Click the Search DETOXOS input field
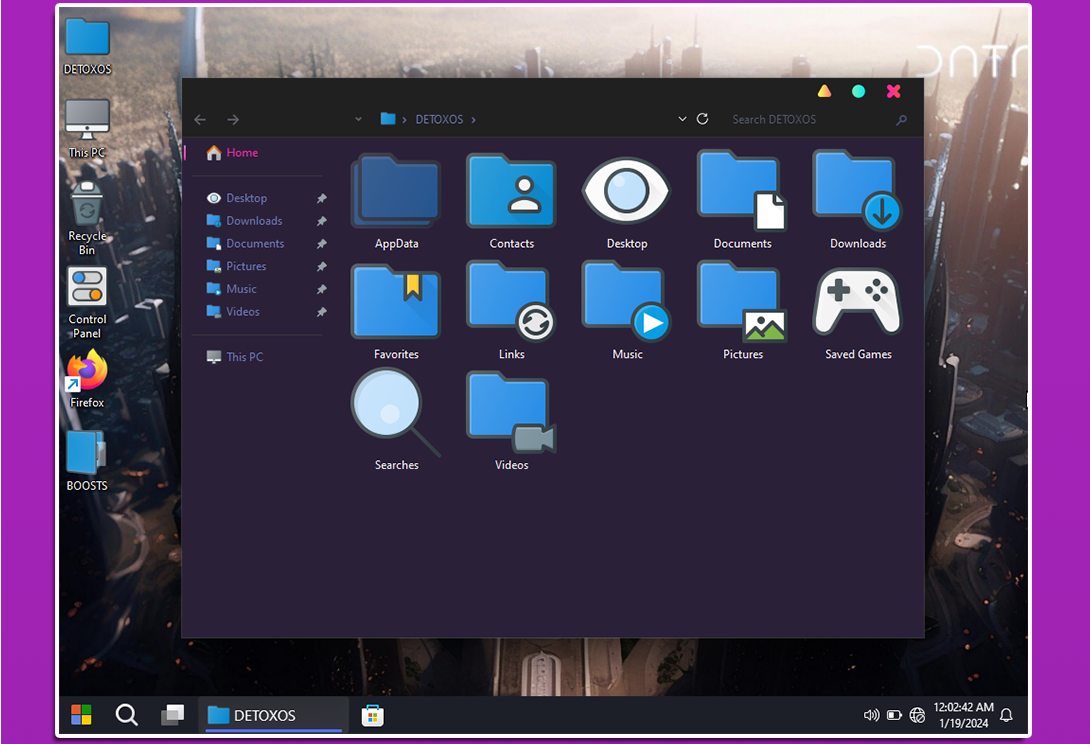This screenshot has height=744, width=1090. coord(810,119)
